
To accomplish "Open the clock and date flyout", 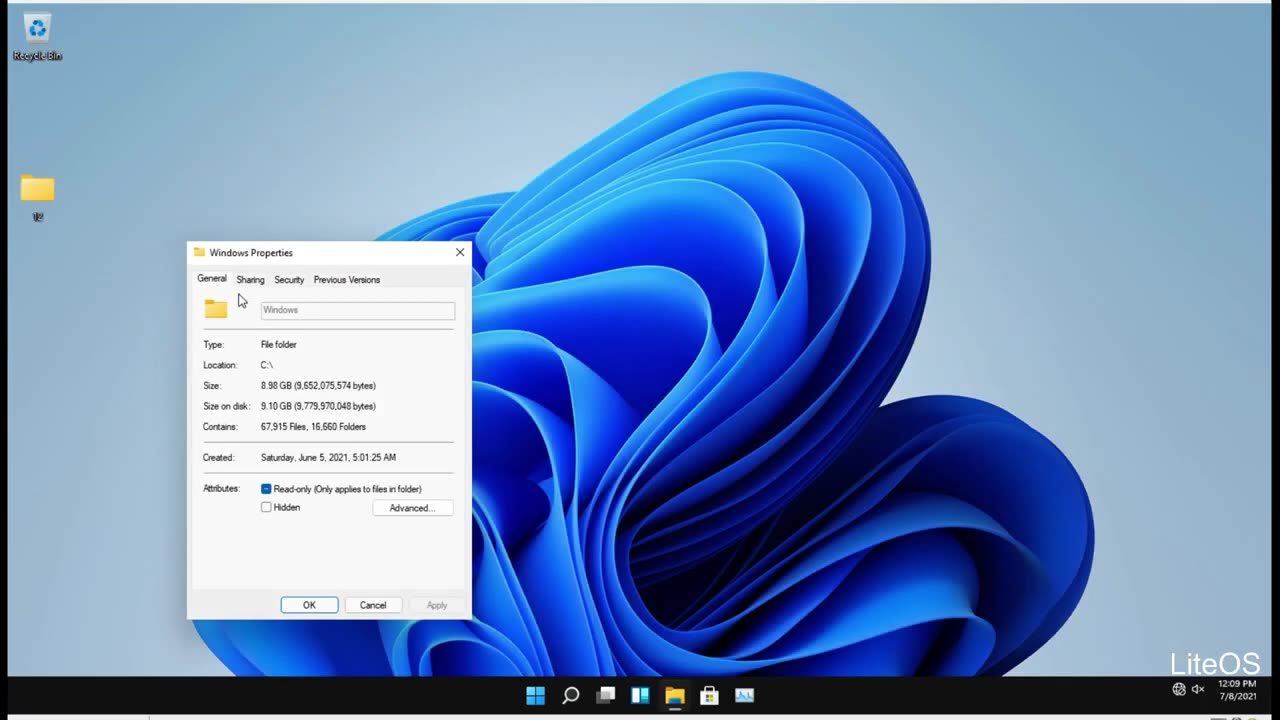I will (x=1237, y=690).
